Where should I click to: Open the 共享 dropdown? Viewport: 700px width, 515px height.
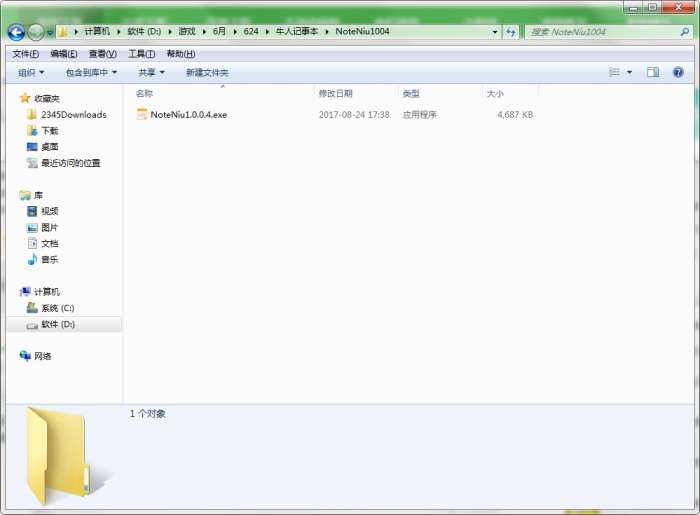pyautogui.click(x=151, y=72)
